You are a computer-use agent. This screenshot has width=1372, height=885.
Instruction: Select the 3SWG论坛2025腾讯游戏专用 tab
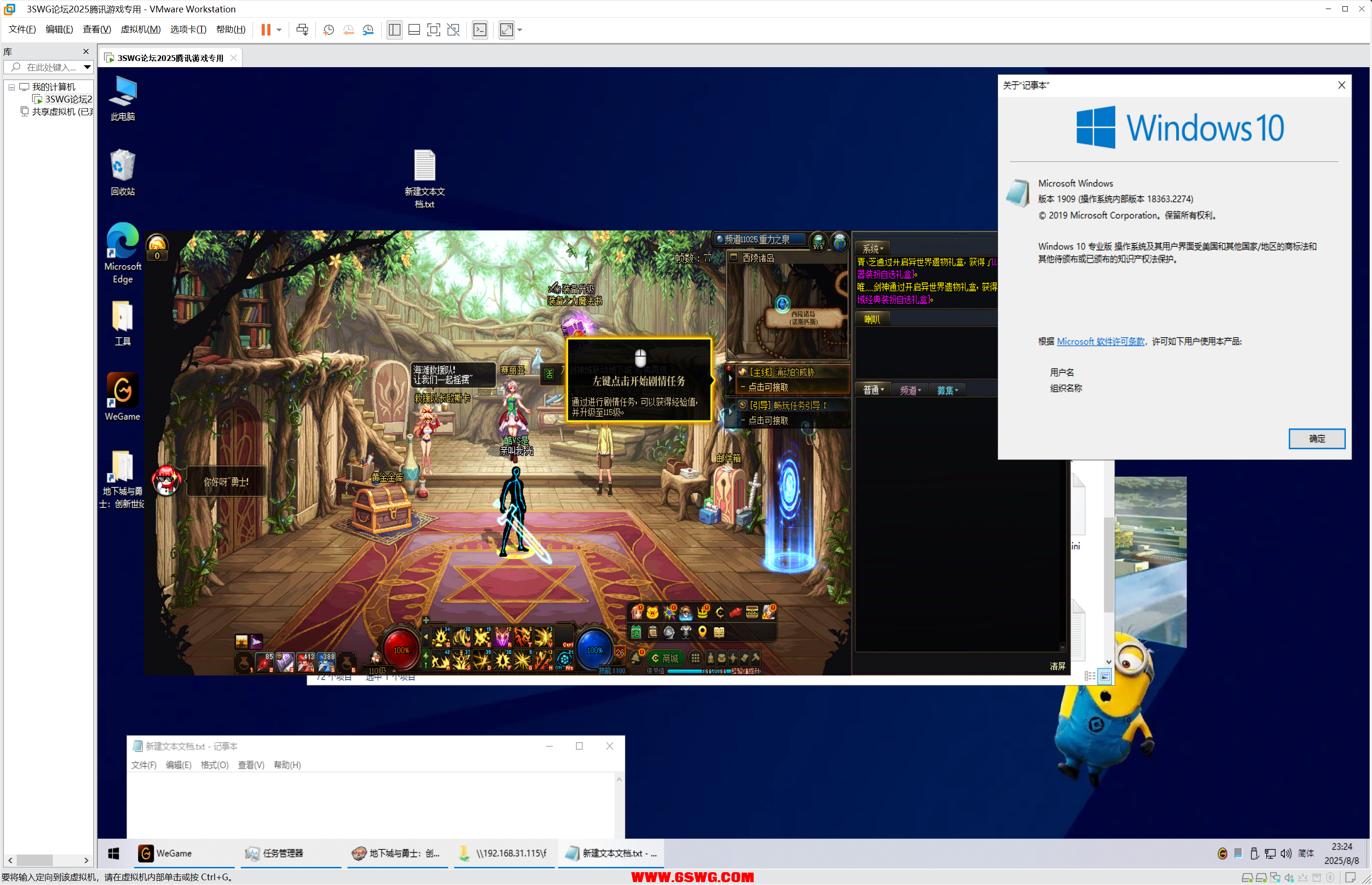[170, 58]
